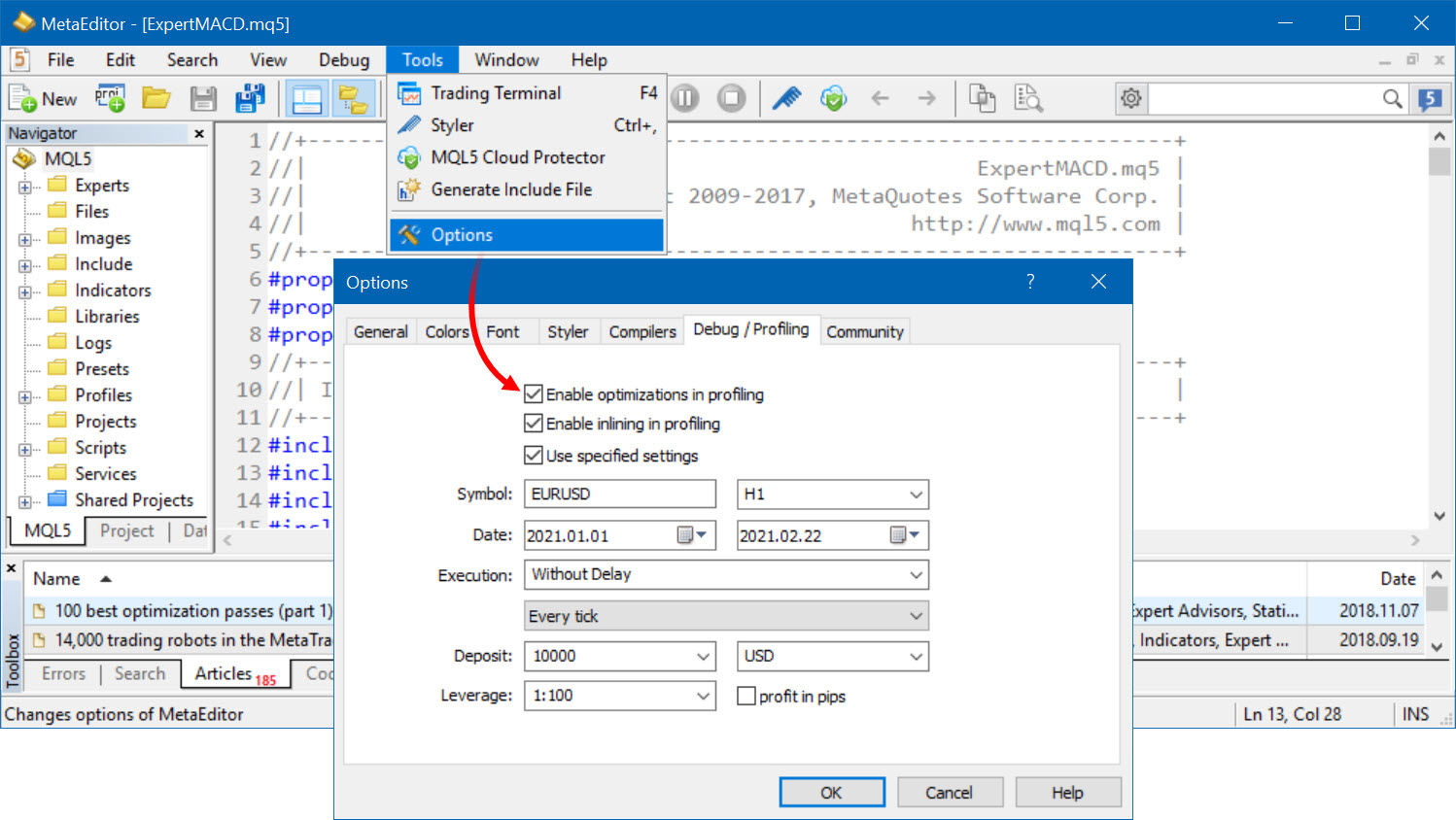
Task: Expand the Experts folder in Navigator
Action: (25, 187)
